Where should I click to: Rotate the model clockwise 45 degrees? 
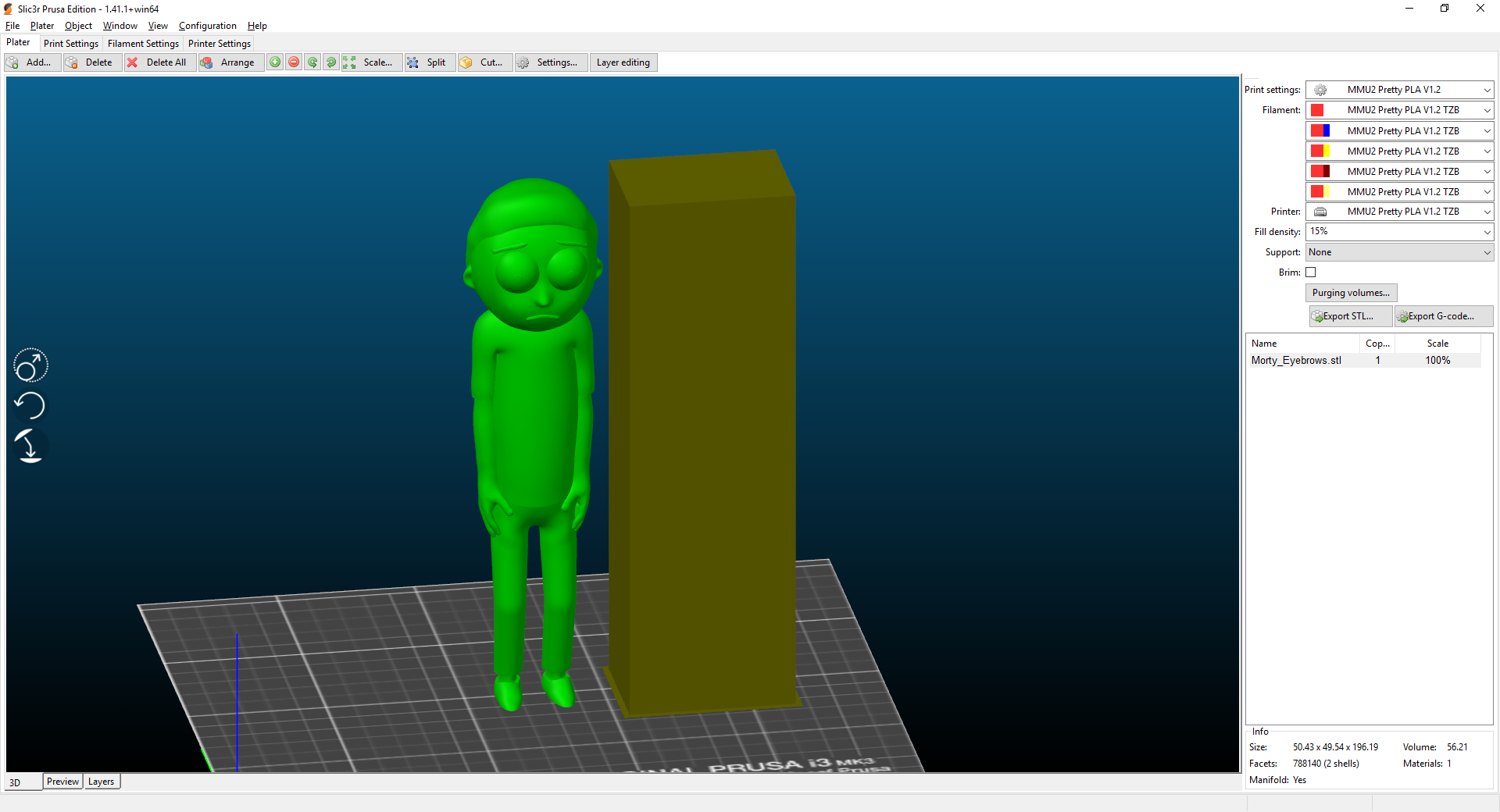[x=331, y=62]
